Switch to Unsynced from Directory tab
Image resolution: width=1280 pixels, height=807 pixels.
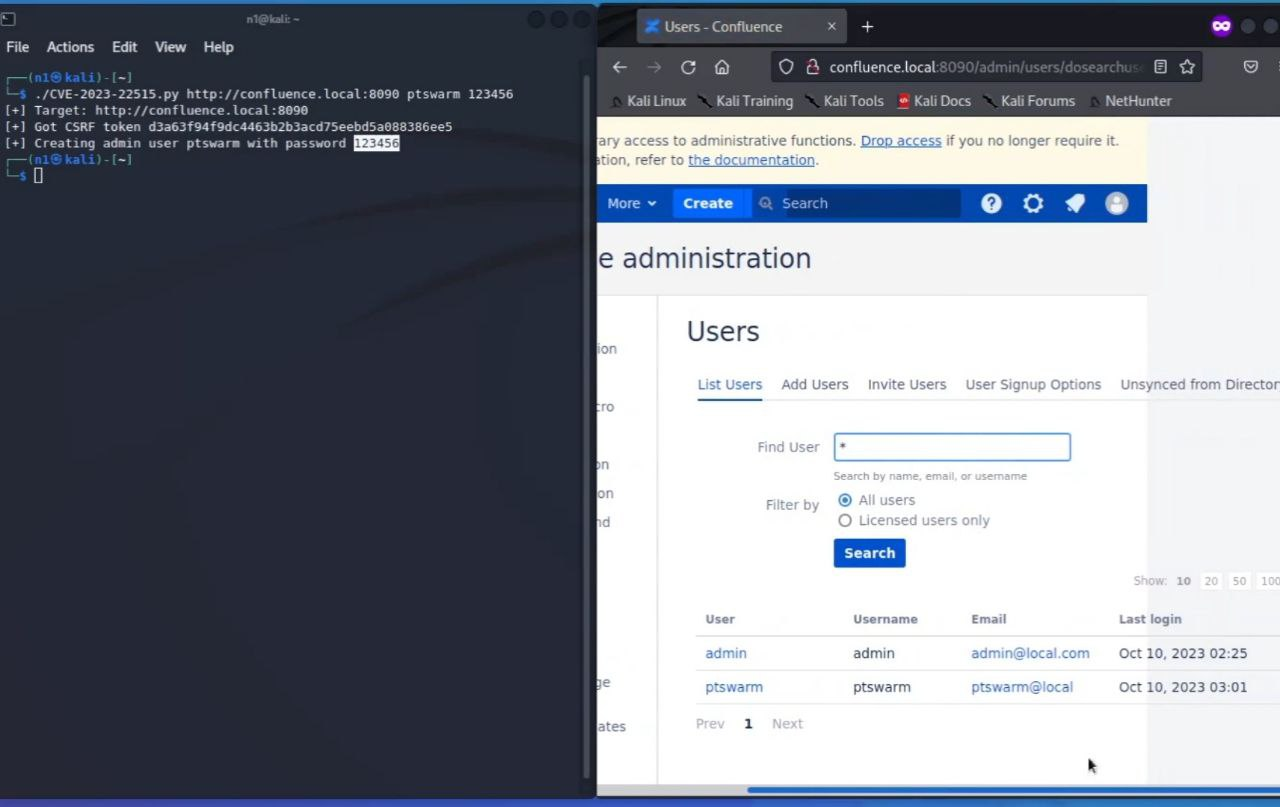pos(1200,384)
